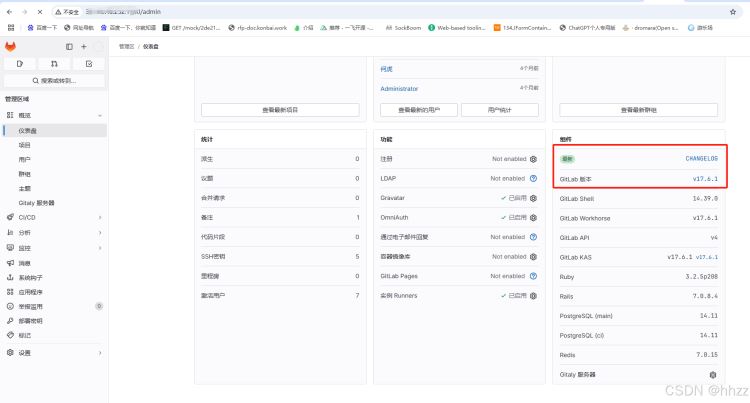Click the Rails 7.0.8.4 version value
Image resolution: width=750 pixels, height=403 pixels.
705,296
